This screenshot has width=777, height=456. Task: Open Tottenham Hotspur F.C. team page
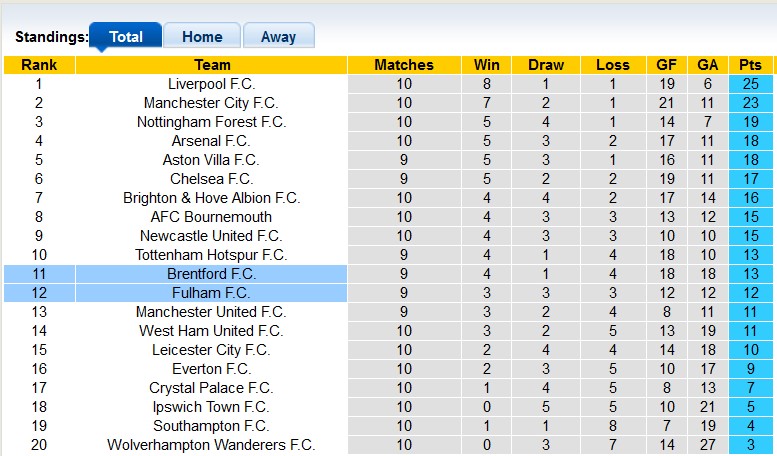pos(211,255)
